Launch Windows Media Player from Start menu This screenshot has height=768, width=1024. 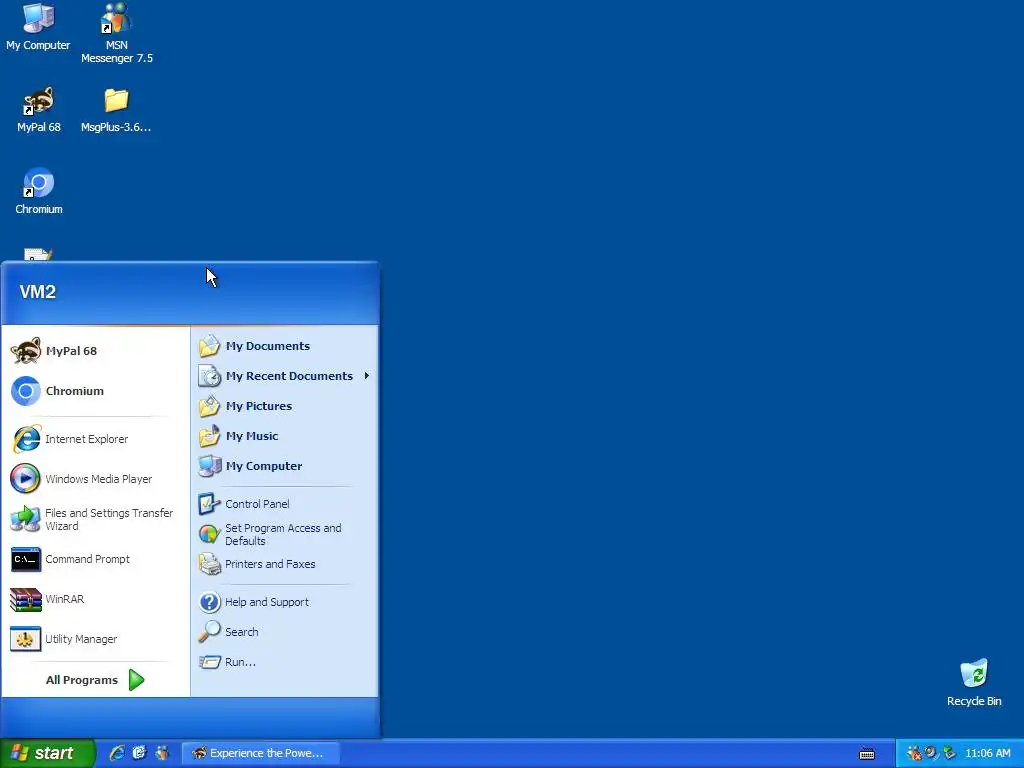click(x=95, y=479)
